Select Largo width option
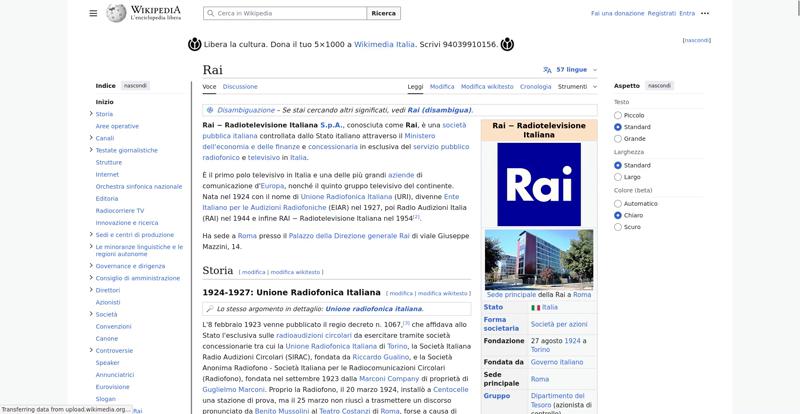800x414 pixels. coord(618,177)
